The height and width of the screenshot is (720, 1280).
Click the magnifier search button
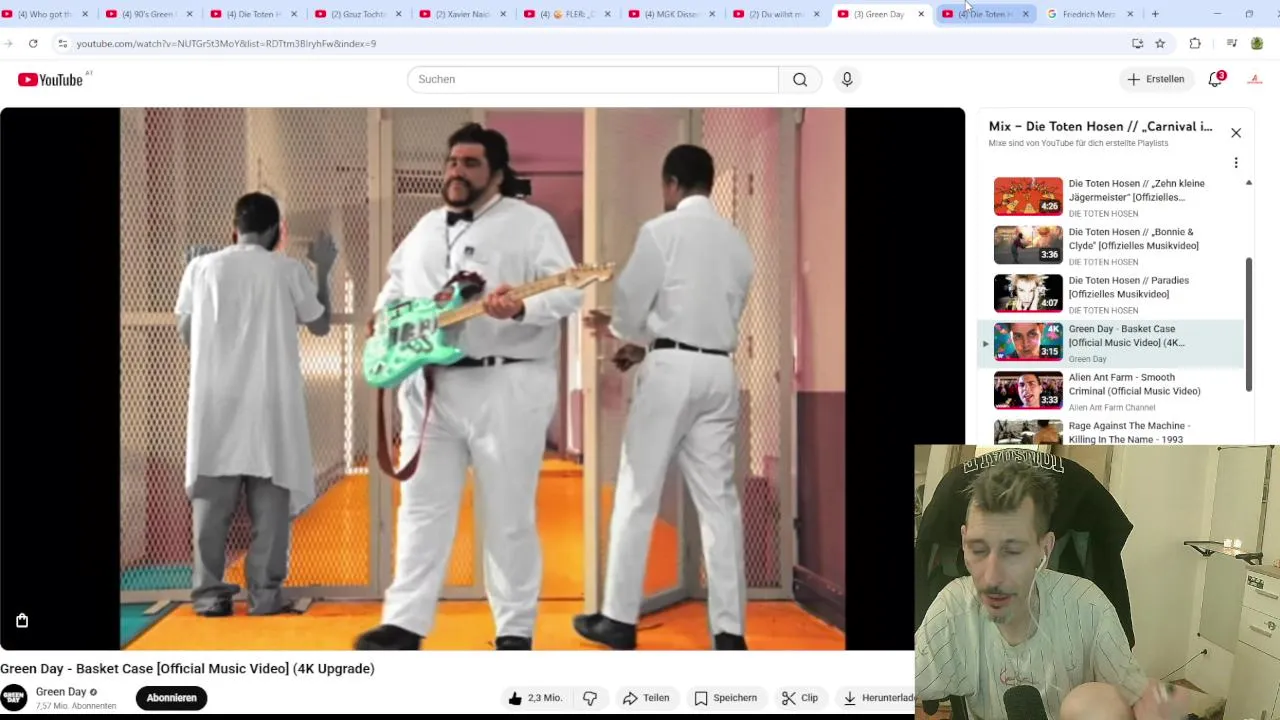800,79
